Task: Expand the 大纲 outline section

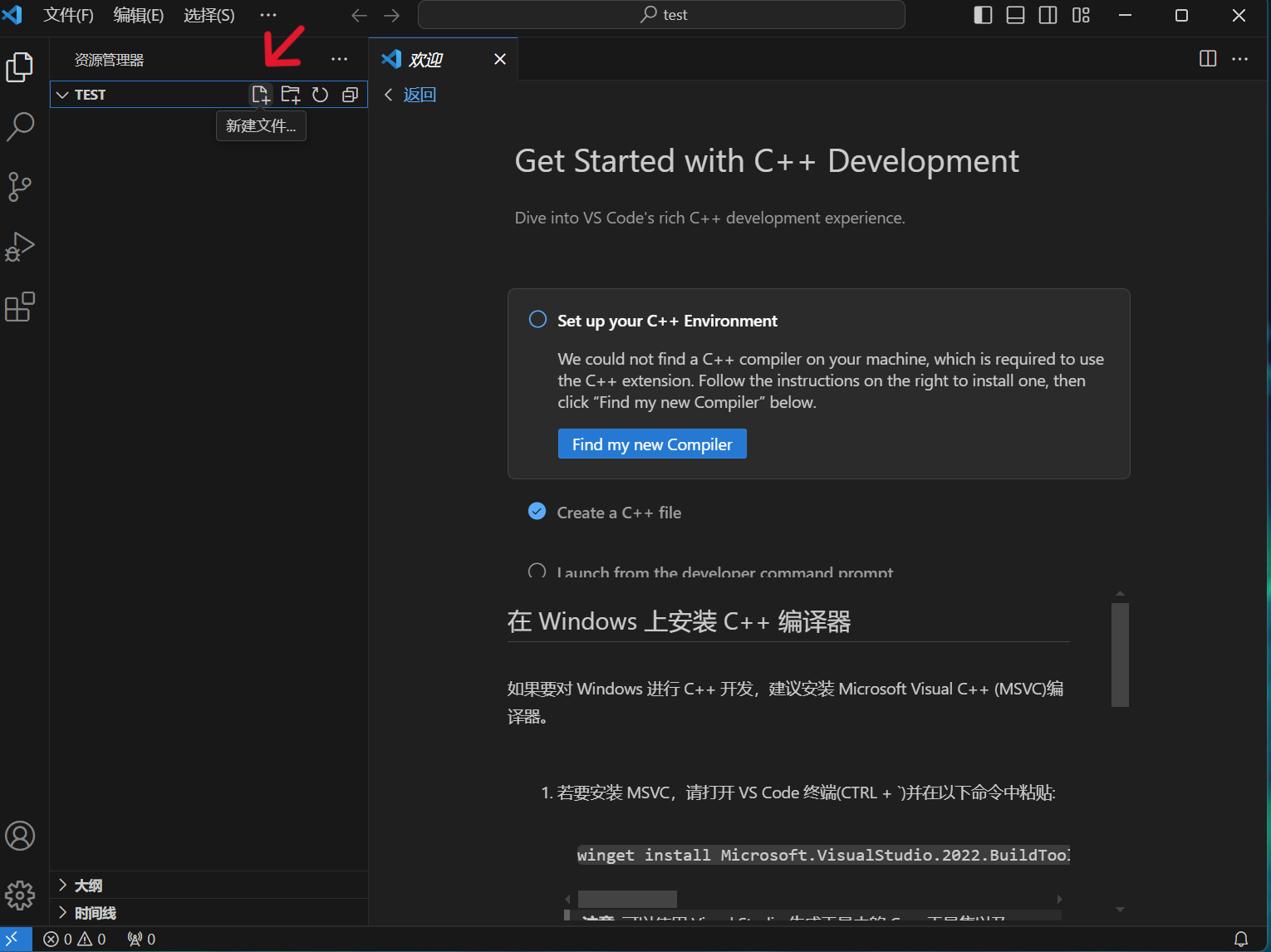Action: 209,886
